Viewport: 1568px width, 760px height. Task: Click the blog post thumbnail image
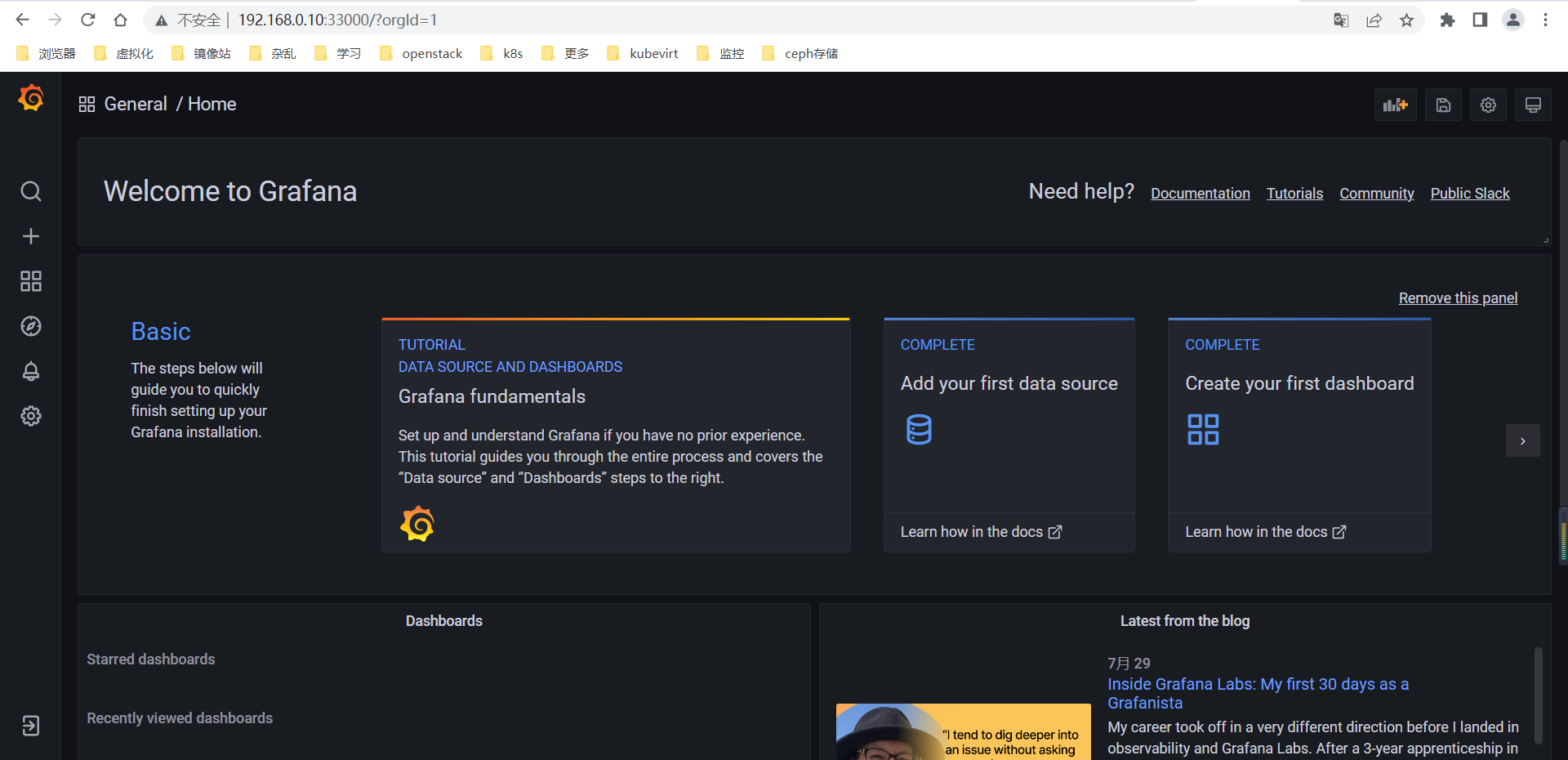click(x=963, y=731)
